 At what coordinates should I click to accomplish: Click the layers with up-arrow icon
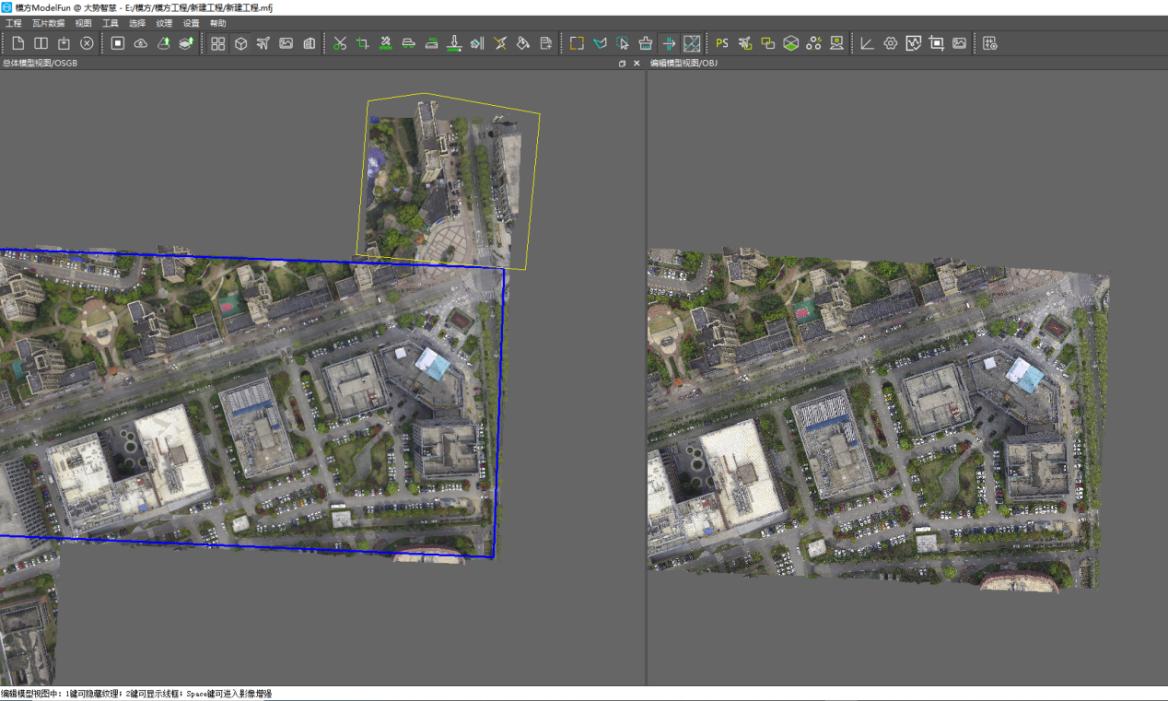(186, 43)
